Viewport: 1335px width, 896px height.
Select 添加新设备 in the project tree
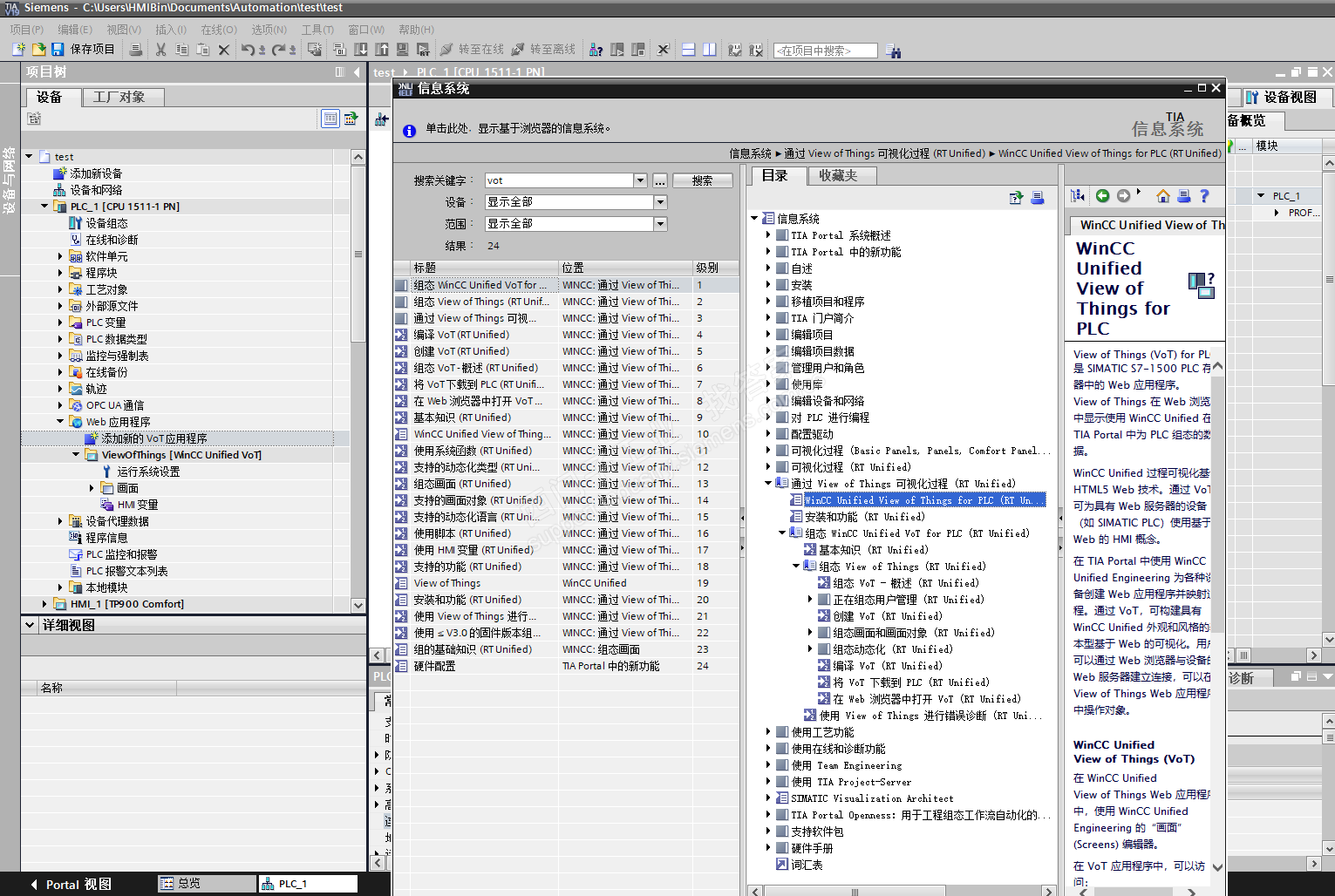pyautogui.click(x=96, y=173)
